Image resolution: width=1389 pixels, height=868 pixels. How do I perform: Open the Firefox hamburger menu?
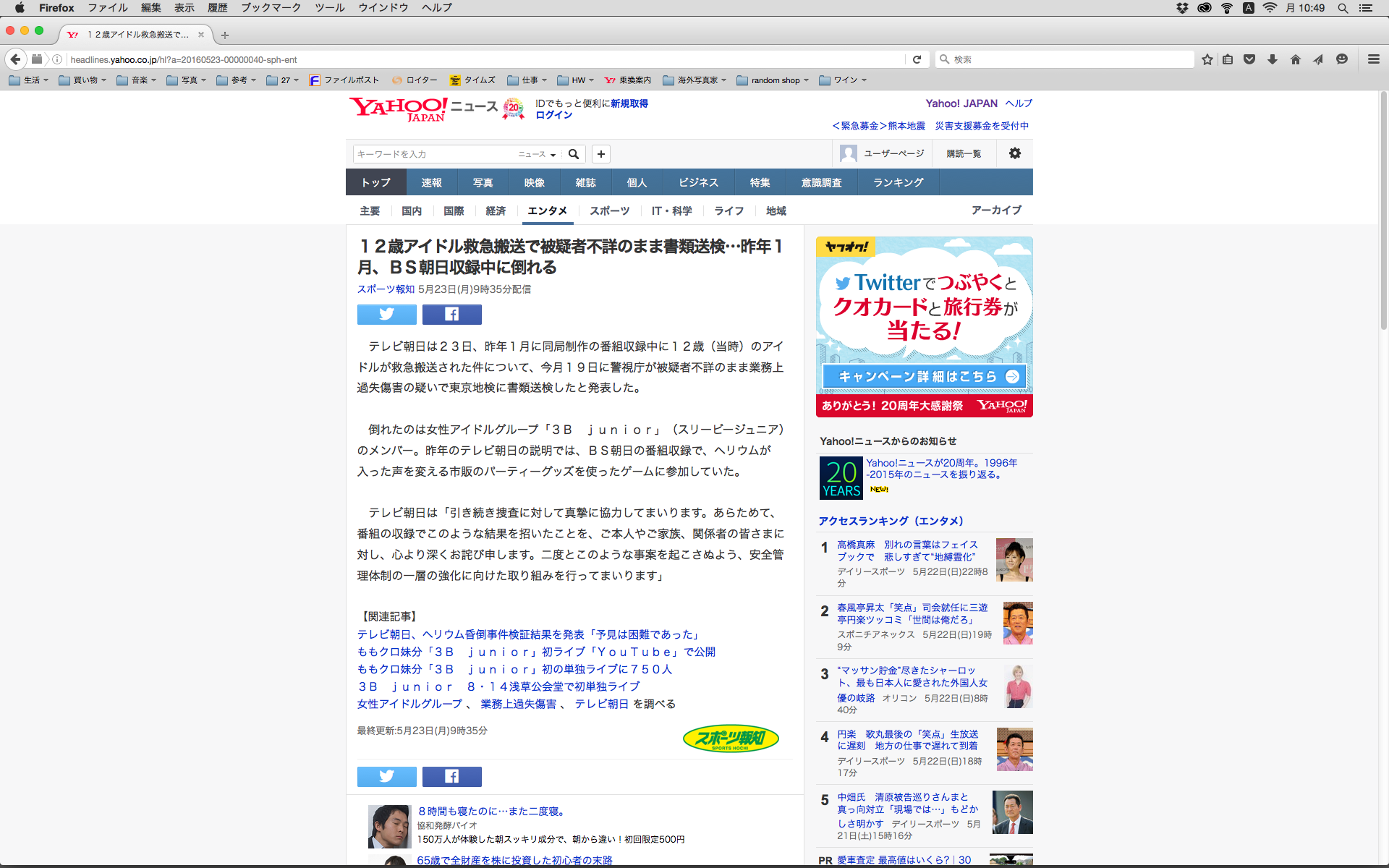[1373, 59]
